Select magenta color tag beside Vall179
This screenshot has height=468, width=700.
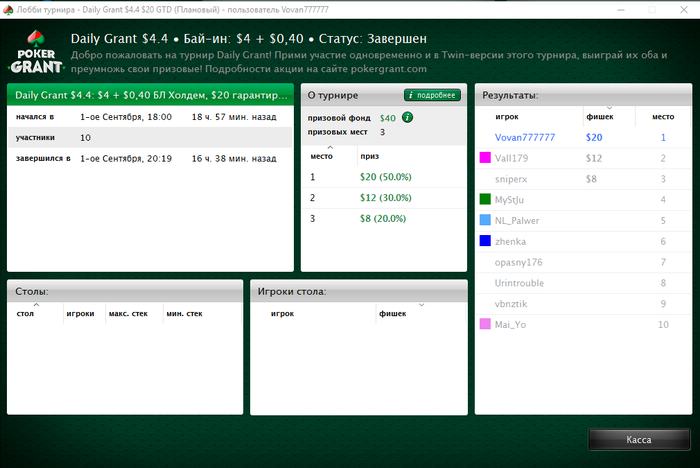coord(485,158)
